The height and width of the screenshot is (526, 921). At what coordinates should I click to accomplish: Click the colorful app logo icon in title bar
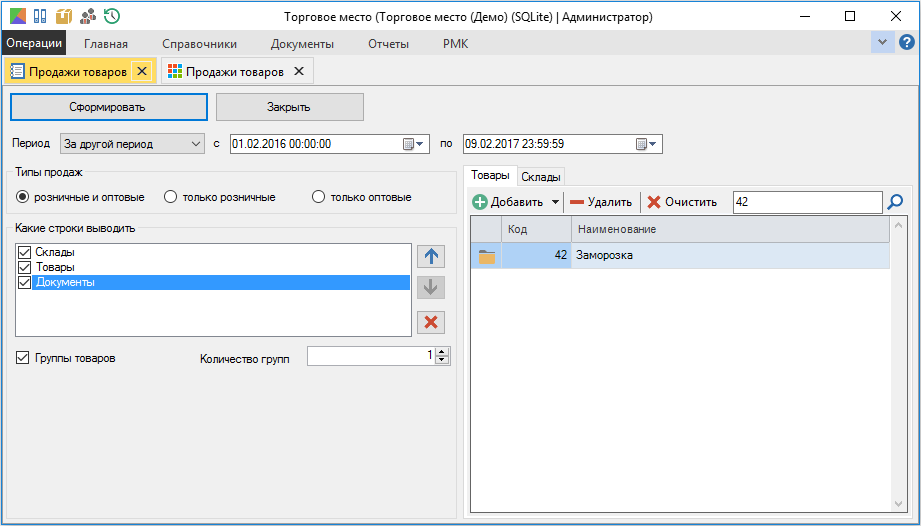[18, 16]
